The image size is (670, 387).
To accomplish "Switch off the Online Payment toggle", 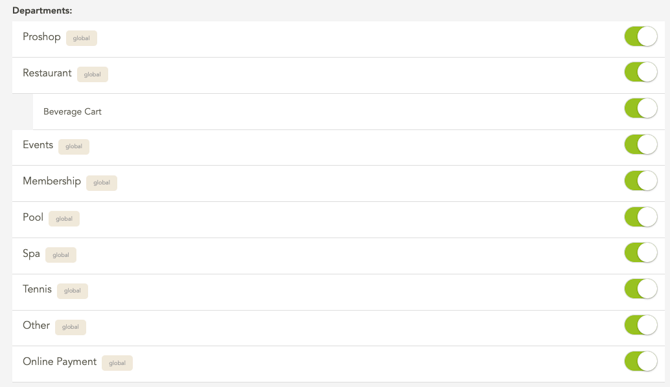I will tap(641, 362).
